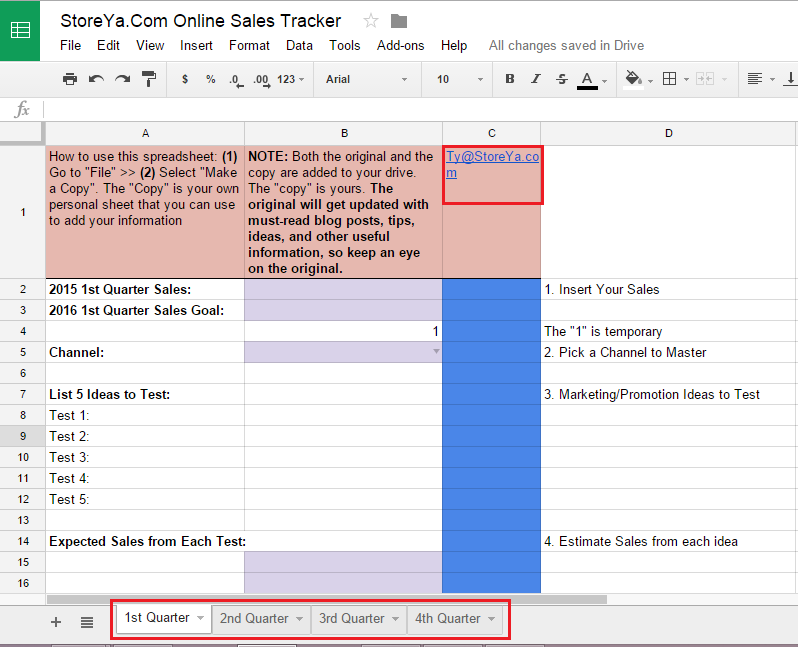Click the redo arrow icon

(x=122, y=79)
